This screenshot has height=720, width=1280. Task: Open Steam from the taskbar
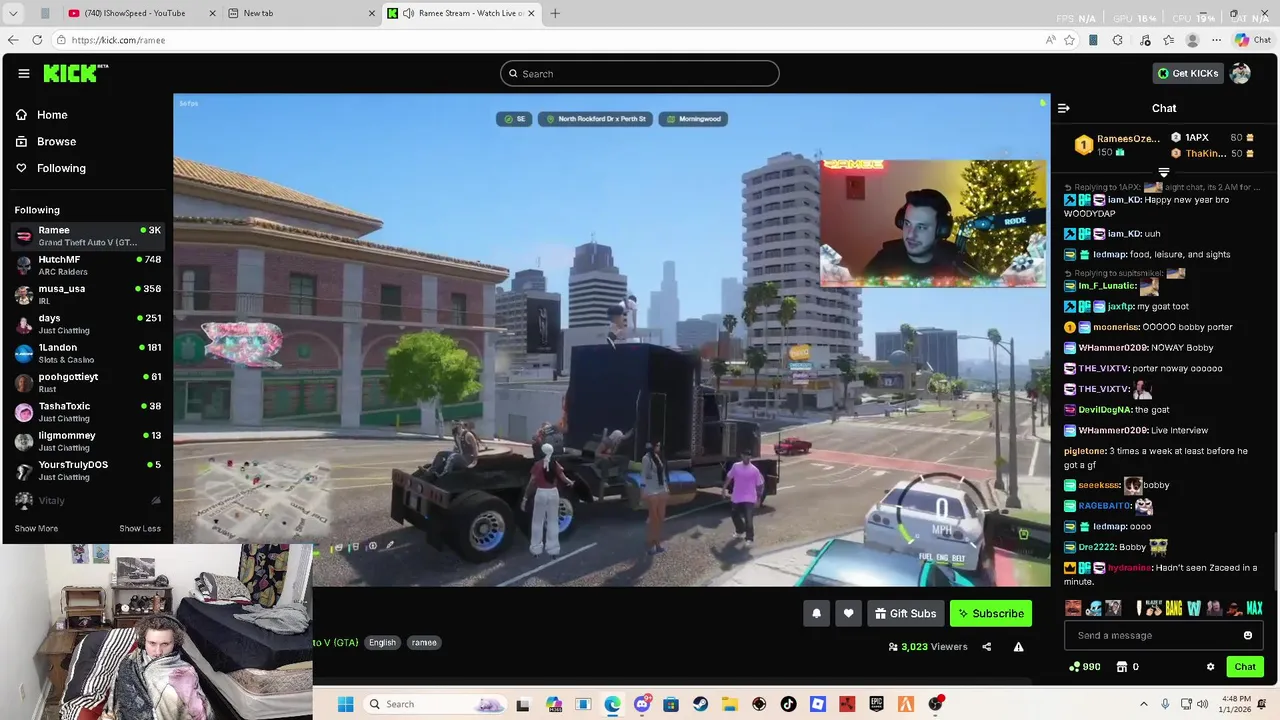pyautogui.click(x=700, y=704)
